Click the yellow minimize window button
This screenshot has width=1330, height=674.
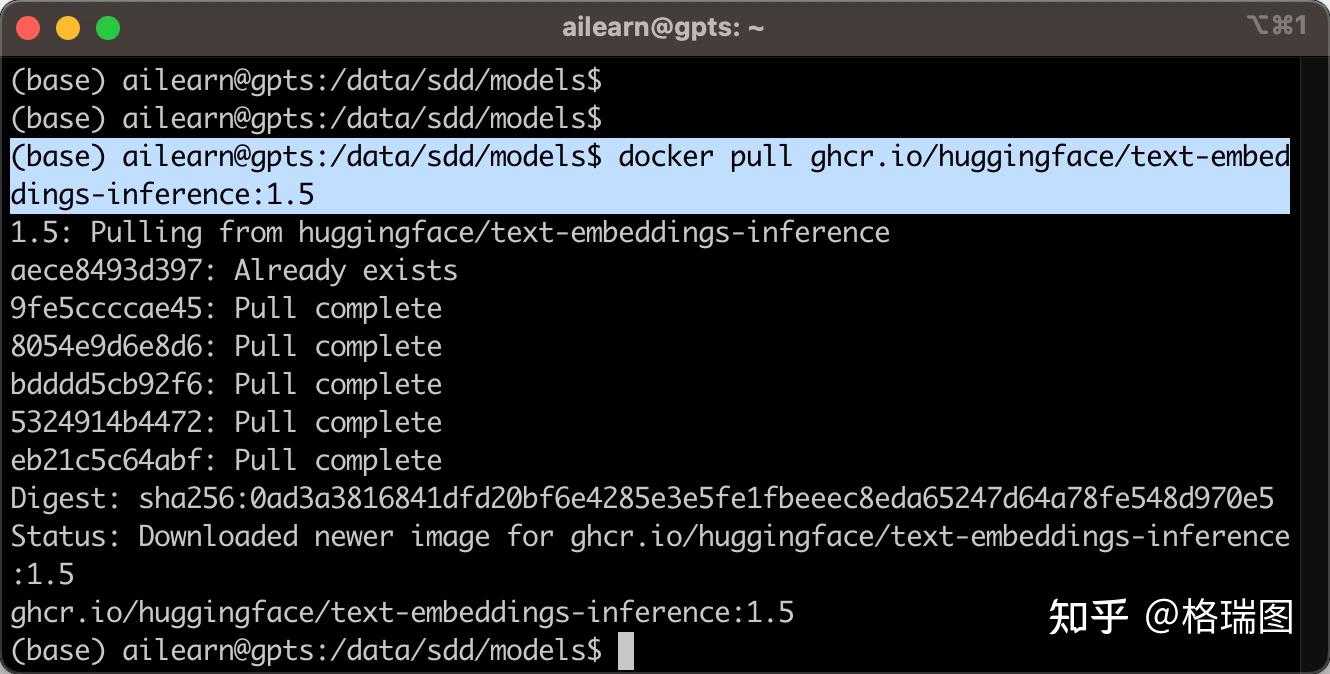68,28
